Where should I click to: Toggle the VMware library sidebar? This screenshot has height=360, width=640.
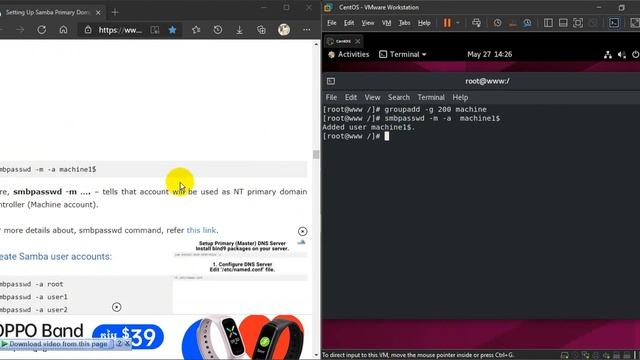548,23
